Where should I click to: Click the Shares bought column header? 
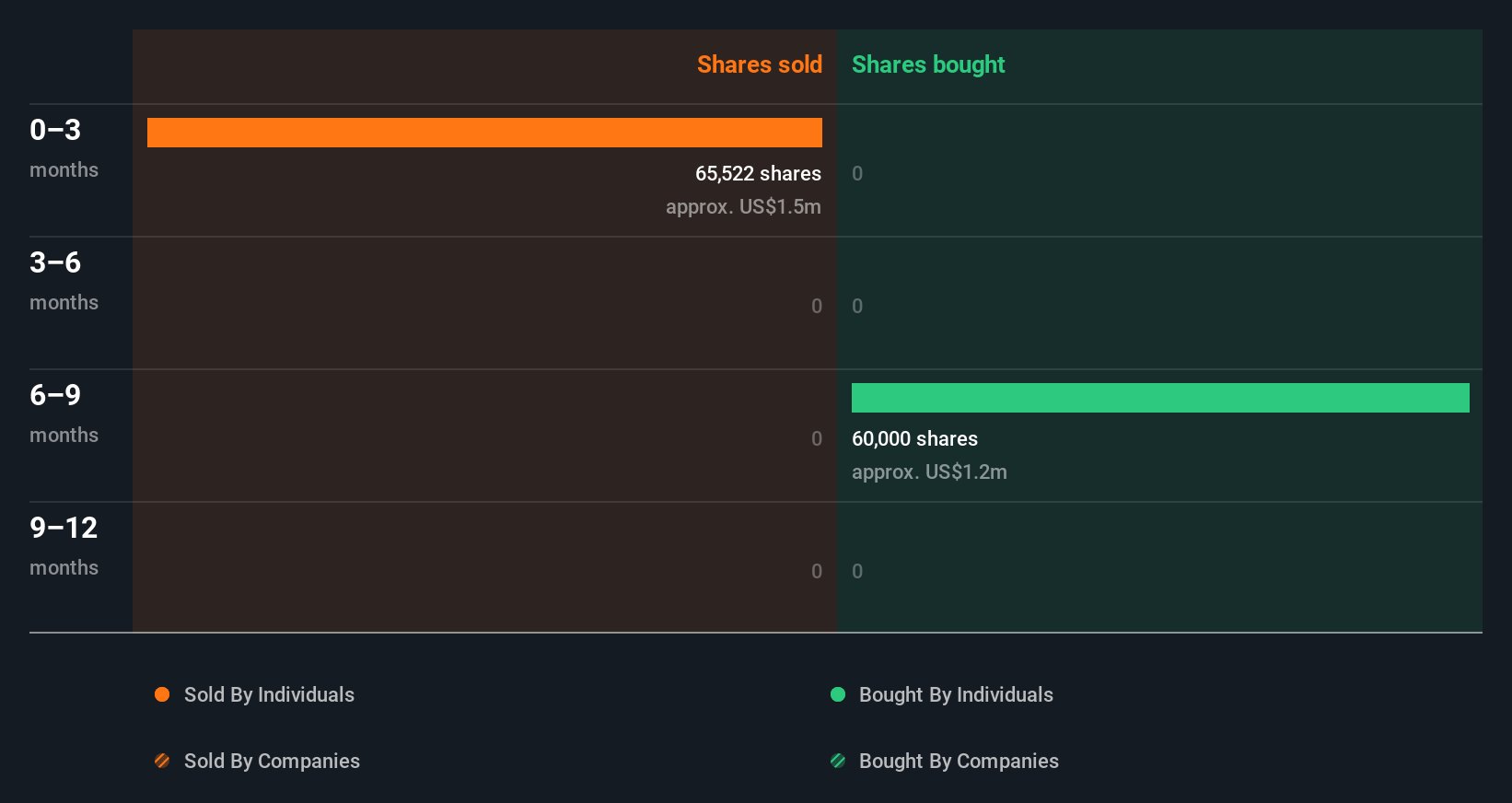pos(928,64)
